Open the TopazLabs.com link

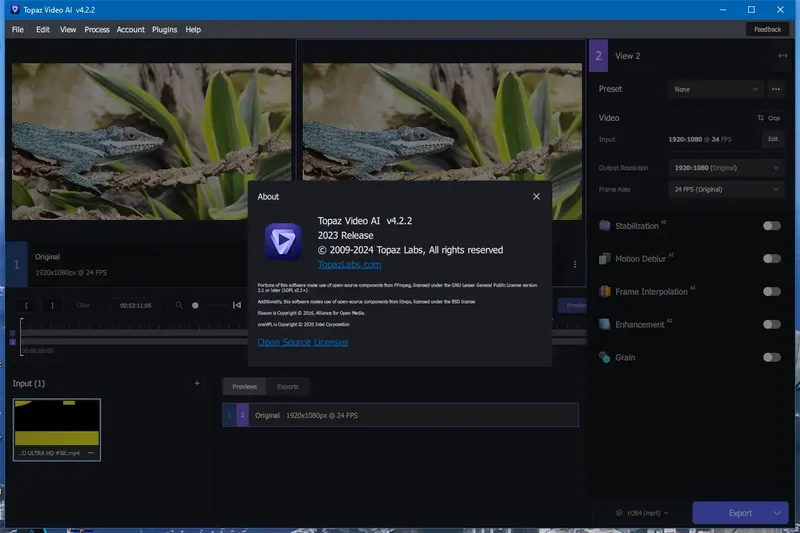349,264
